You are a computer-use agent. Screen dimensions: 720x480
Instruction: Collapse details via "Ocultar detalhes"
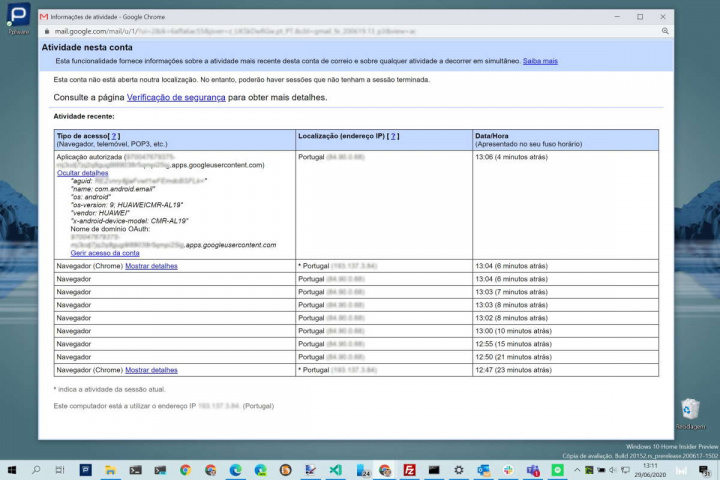[x=81, y=173]
